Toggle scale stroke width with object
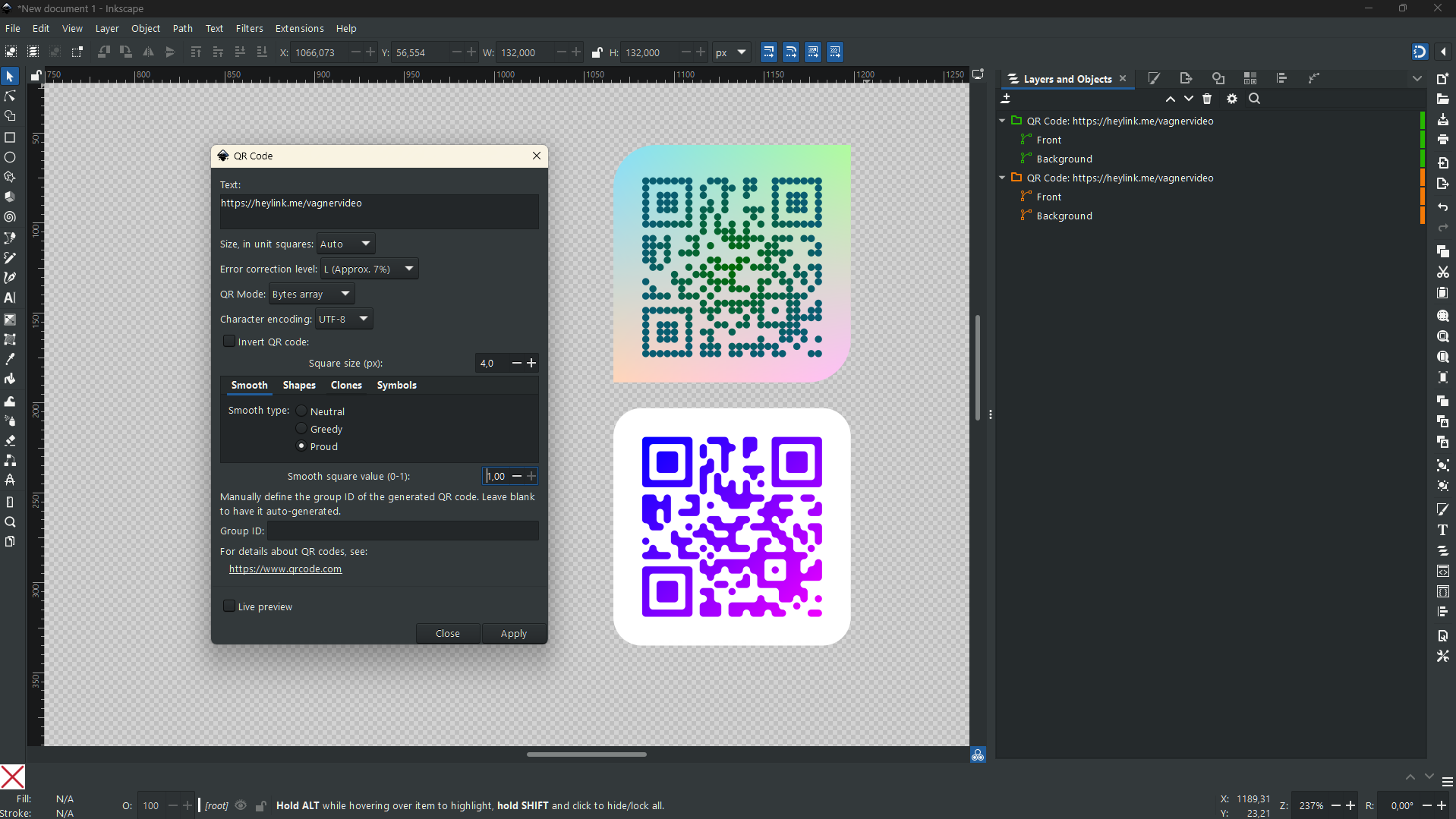The image size is (1456, 819). coord(769,52)
